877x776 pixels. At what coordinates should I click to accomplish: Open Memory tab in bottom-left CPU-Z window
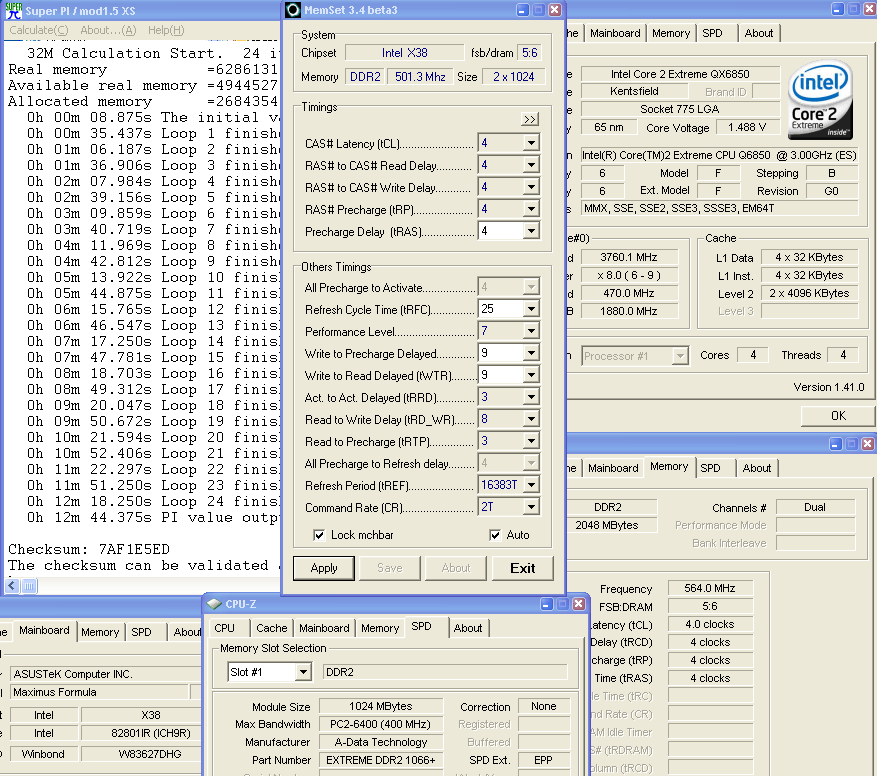(100, 632)
